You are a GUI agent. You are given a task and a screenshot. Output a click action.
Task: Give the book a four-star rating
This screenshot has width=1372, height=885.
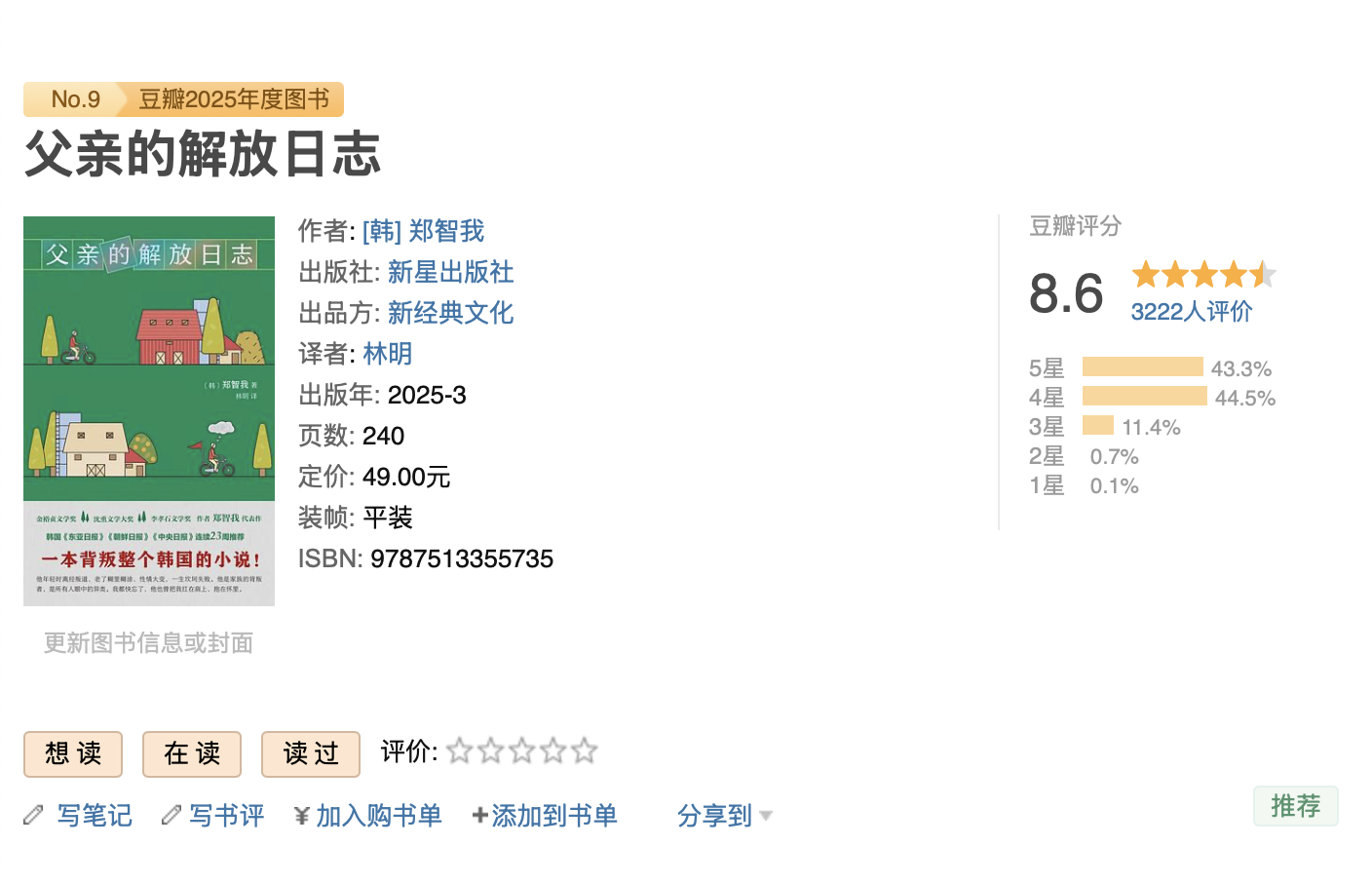tap(553, 750)
